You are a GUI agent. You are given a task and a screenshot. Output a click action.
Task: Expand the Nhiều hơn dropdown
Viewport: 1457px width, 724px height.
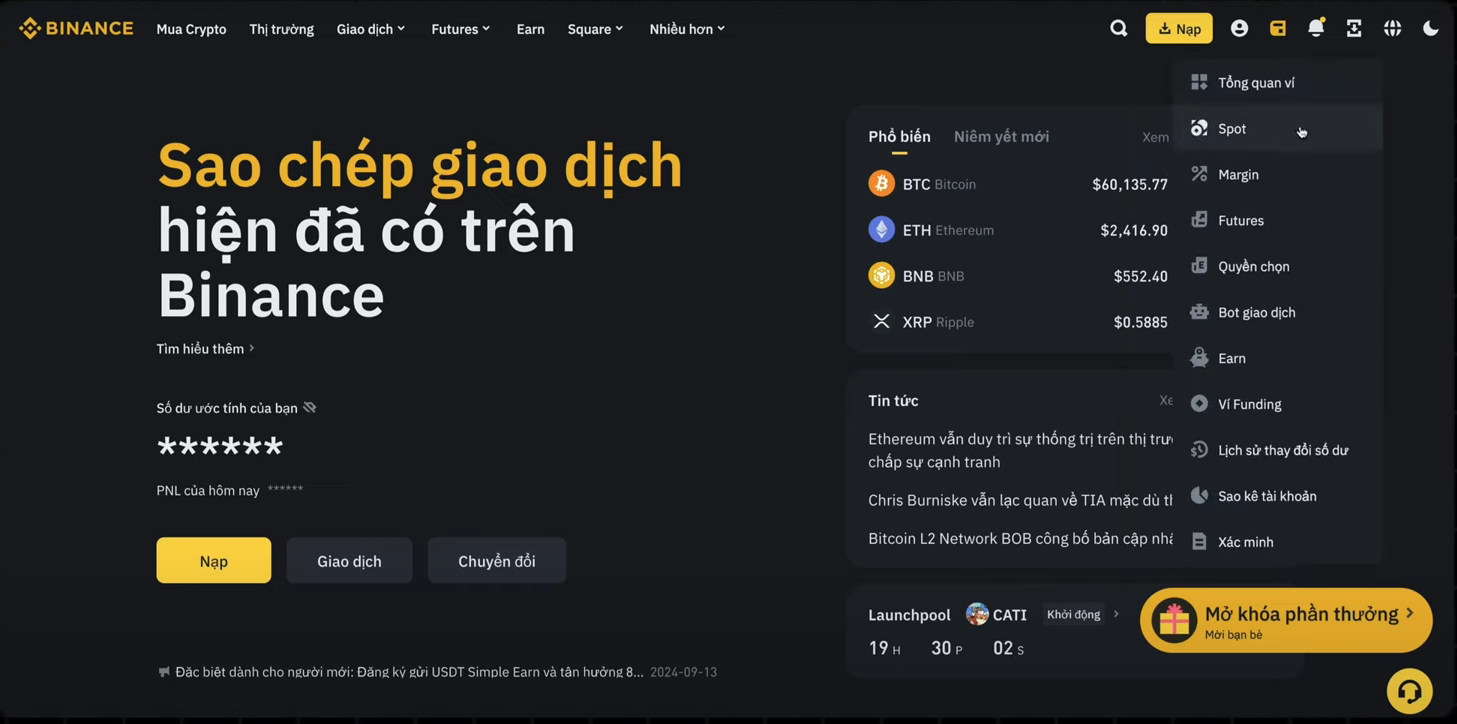(687, 29)
